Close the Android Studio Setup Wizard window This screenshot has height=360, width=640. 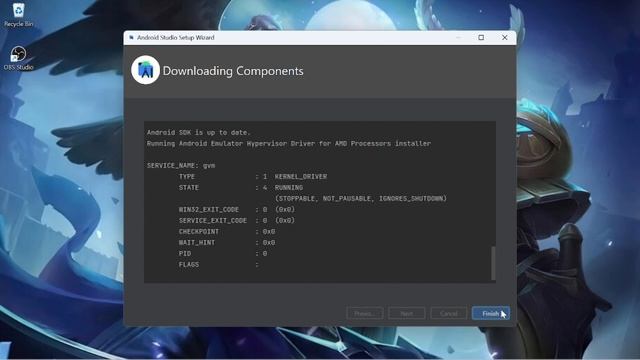click(x=504, y=38)
